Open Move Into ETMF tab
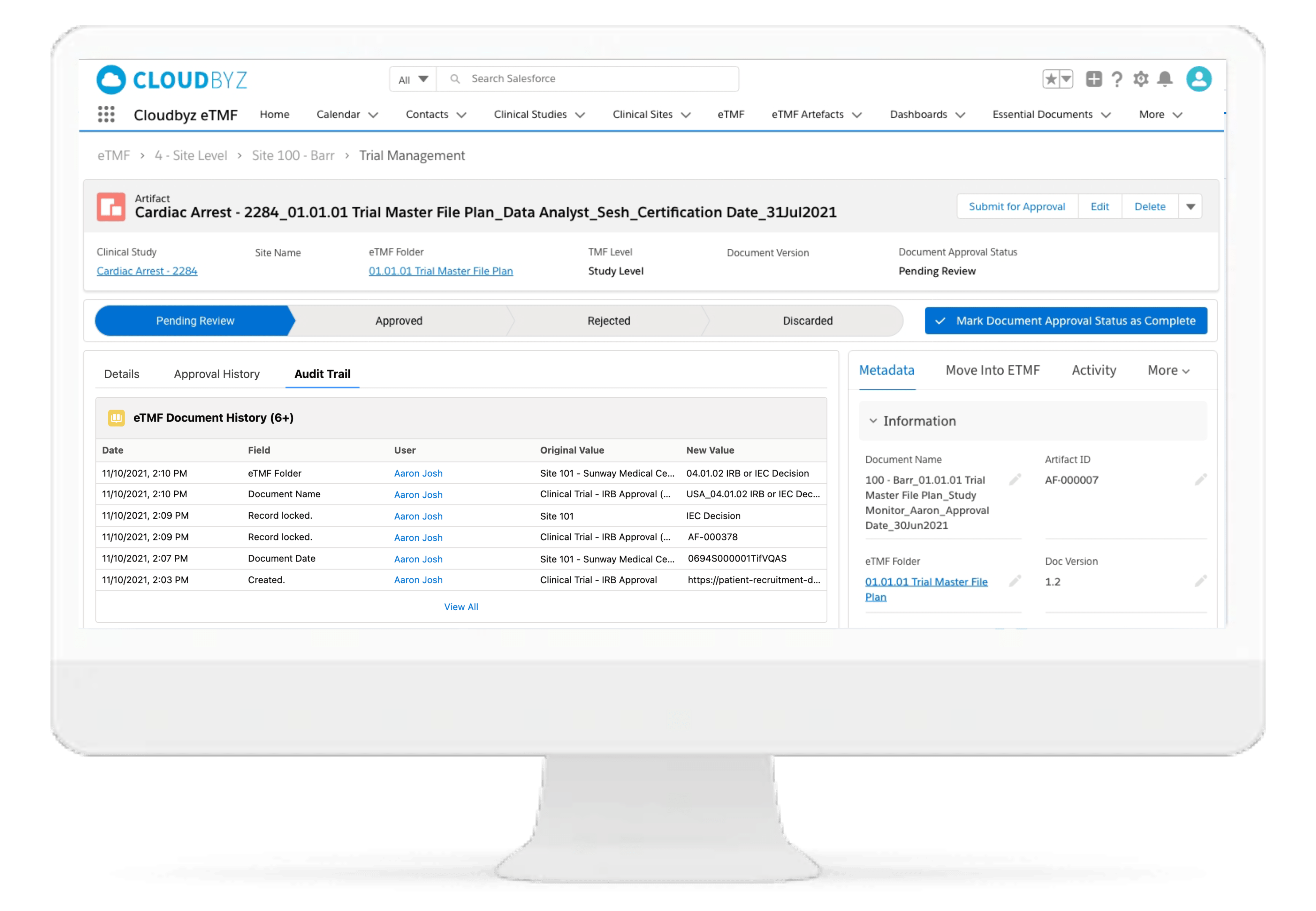This screenshot has width=1316, height=911. click(993, 371)
